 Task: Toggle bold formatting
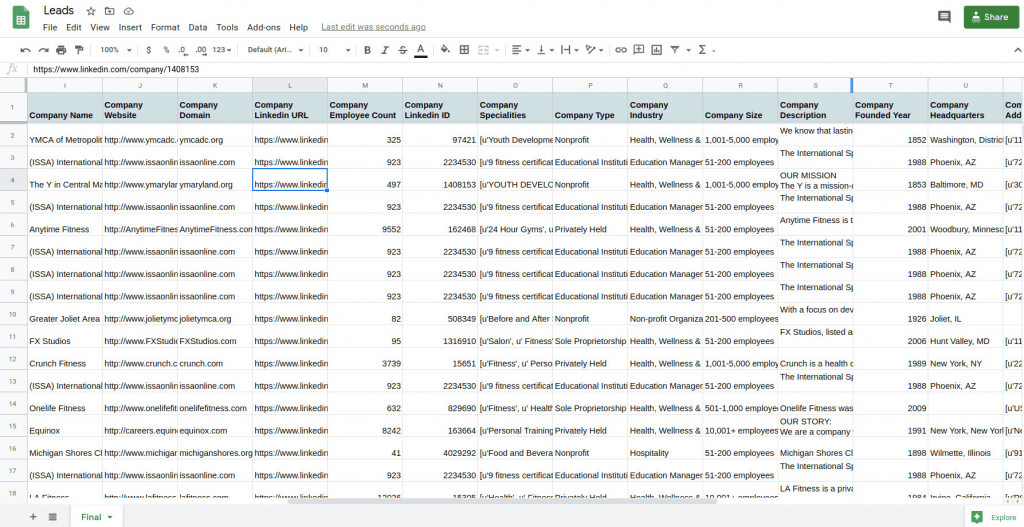[368, 49]
